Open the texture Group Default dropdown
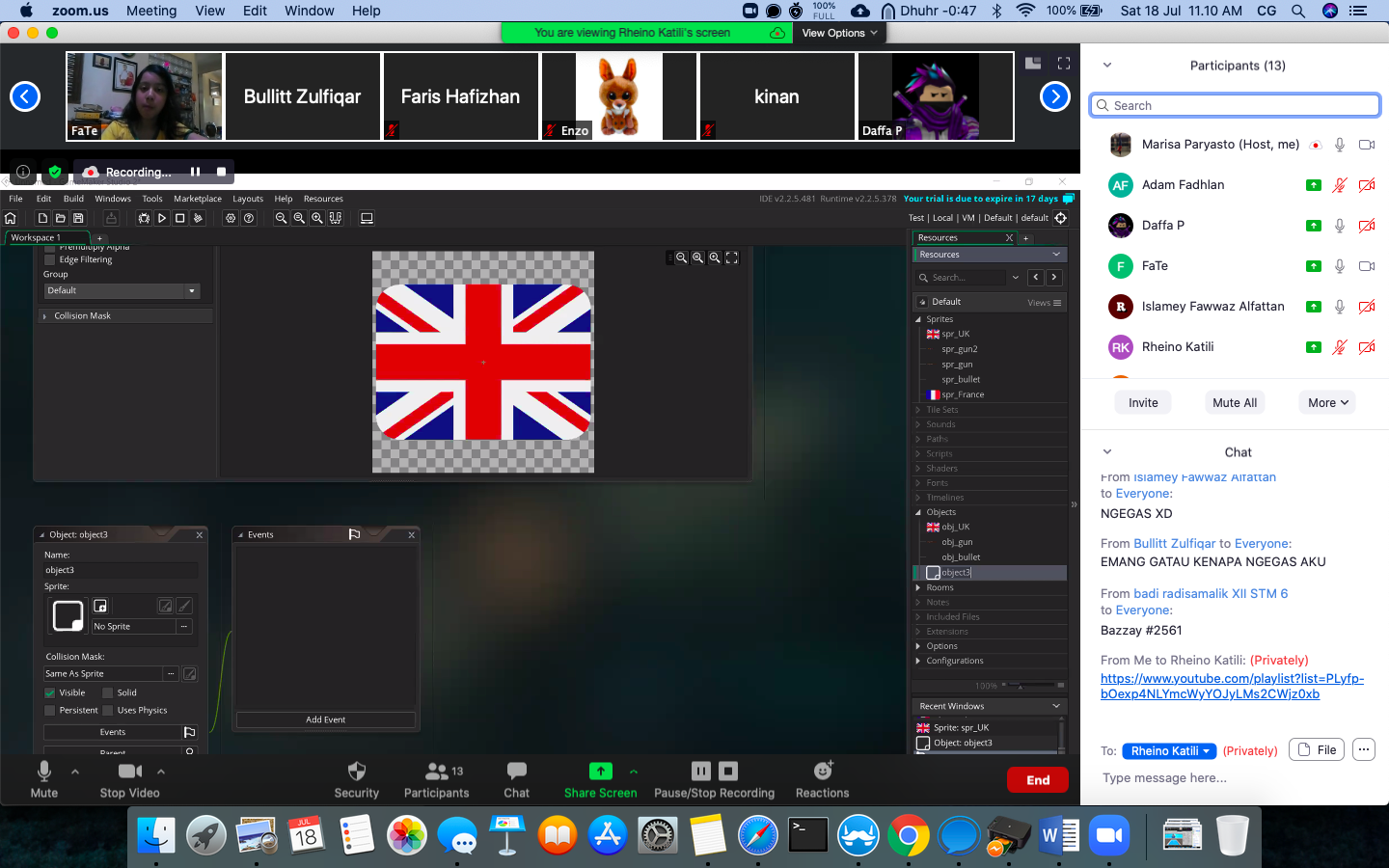Screen dimensions: 1389x868 [122, 290]
